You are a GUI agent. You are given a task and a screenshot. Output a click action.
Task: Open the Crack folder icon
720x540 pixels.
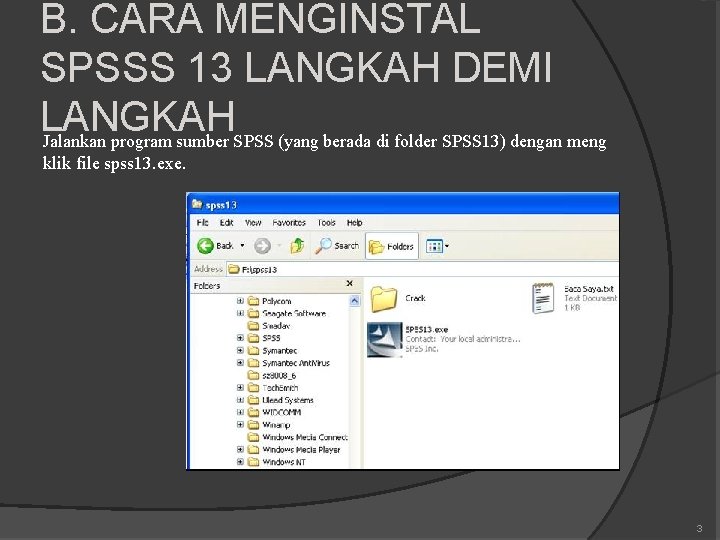[x=384, y=299]
